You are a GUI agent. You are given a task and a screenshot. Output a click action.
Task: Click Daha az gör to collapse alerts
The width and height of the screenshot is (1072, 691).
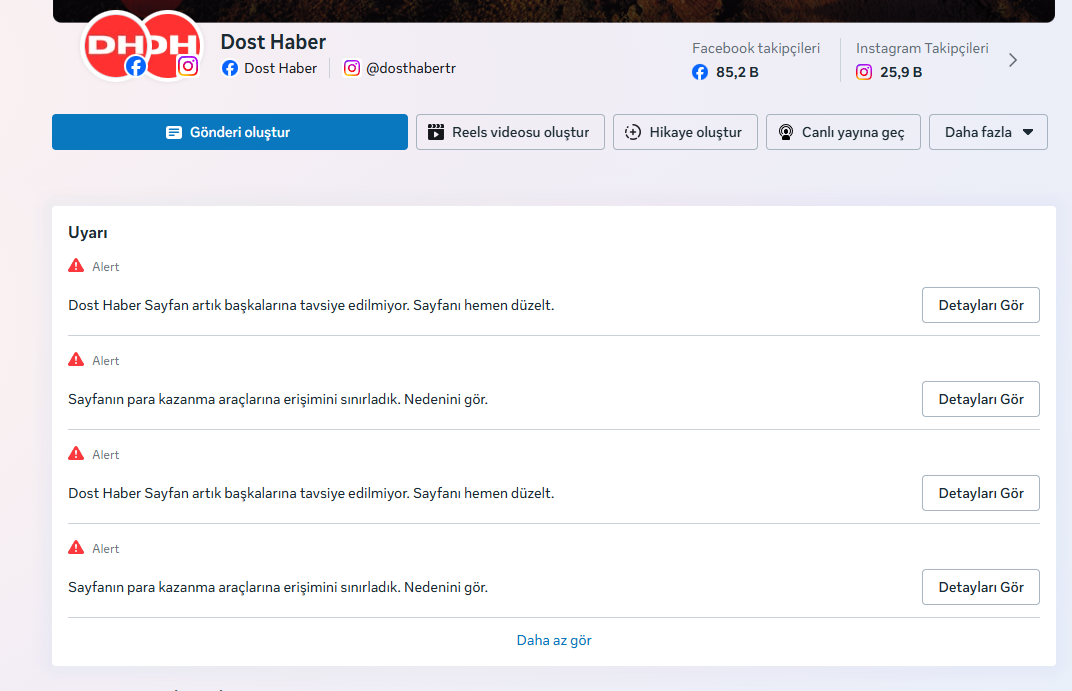pos(554,640)
